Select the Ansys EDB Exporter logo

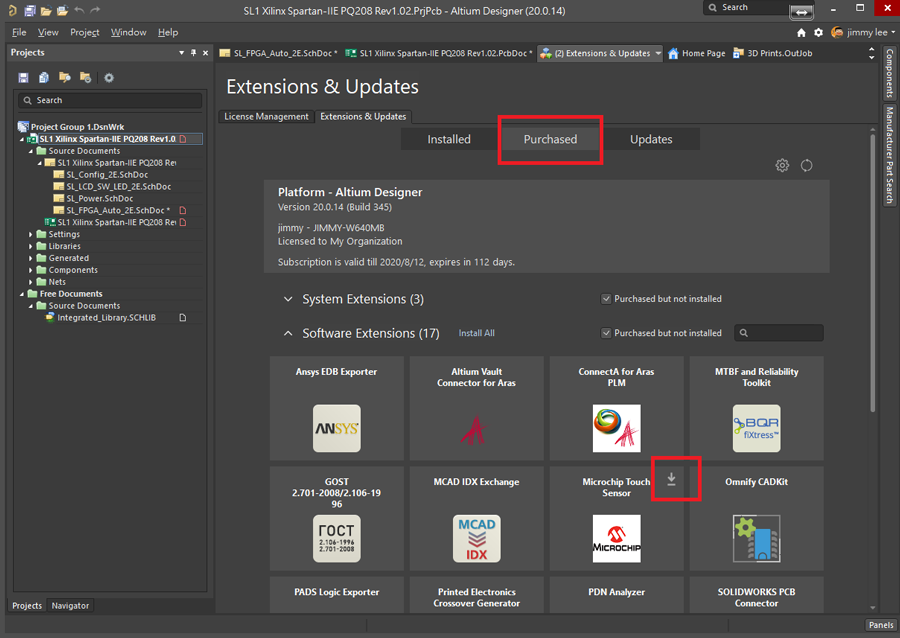pyautogui.click(x=336, y=429)
